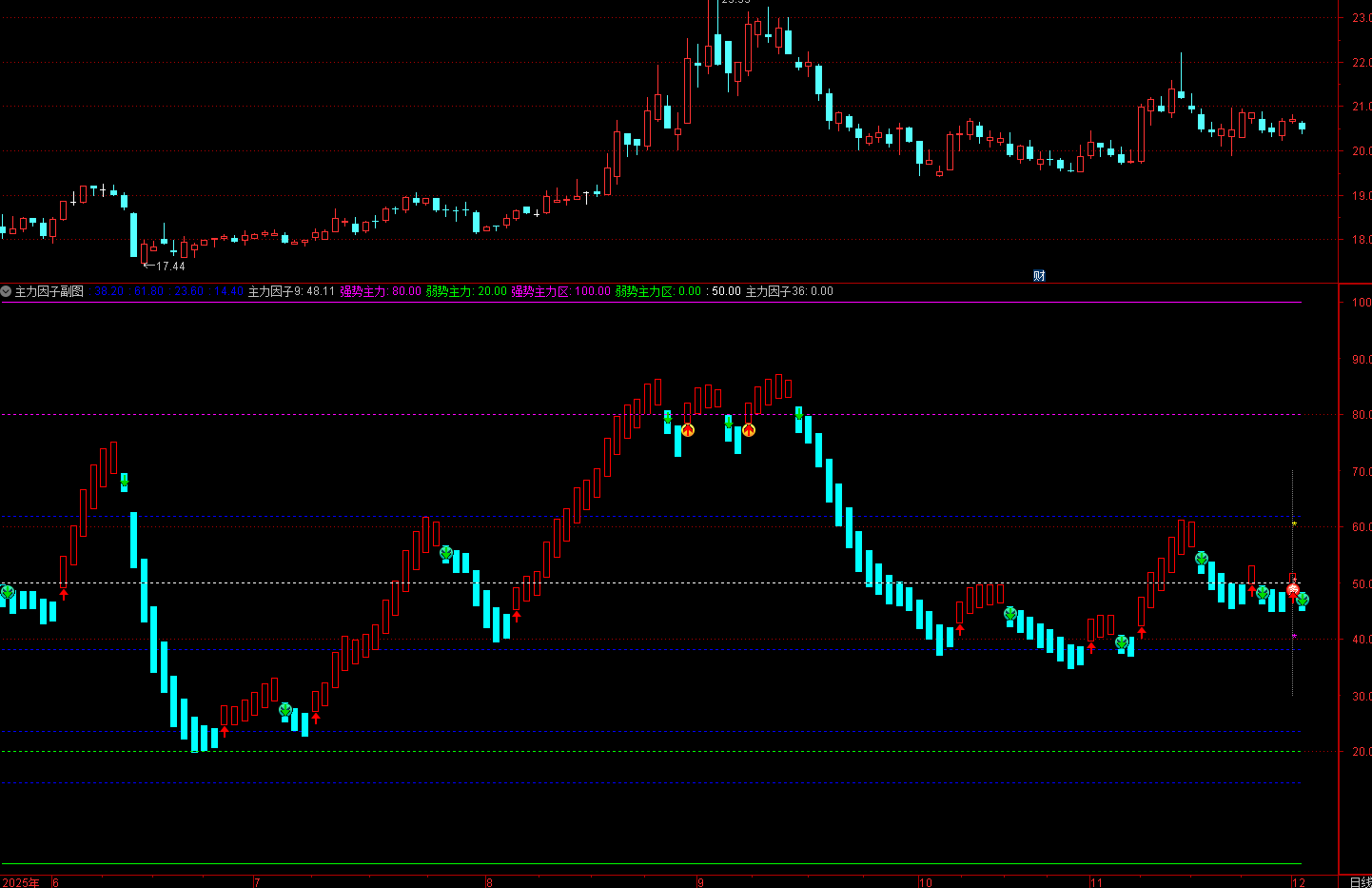Click the 17.44 low price annotation
Viewport: 1372px width, 888px height.
coord(170,266)
